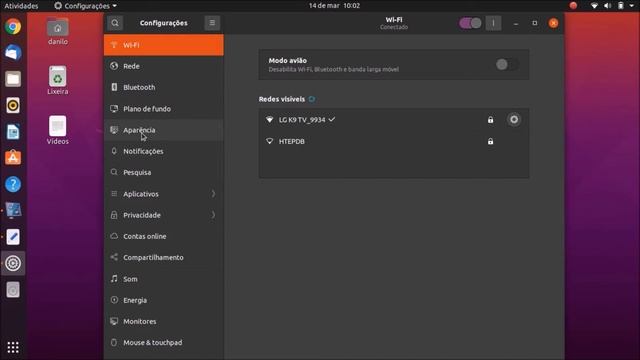Open the danilo home folder on desktop
The width and height of the screenshot is (640, 360).
coord(58,31)
